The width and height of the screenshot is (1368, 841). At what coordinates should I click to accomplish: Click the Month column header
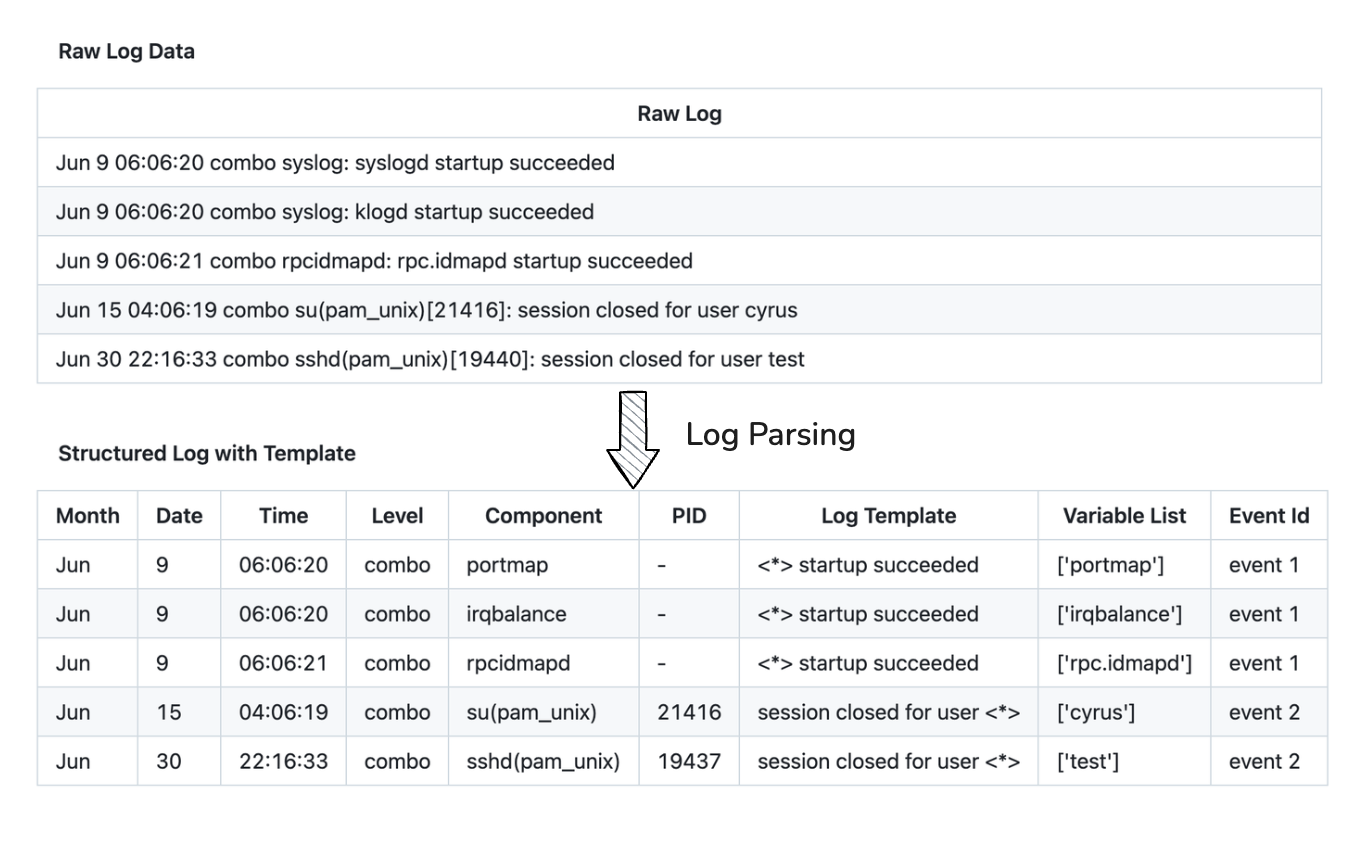tap(87, 516)
